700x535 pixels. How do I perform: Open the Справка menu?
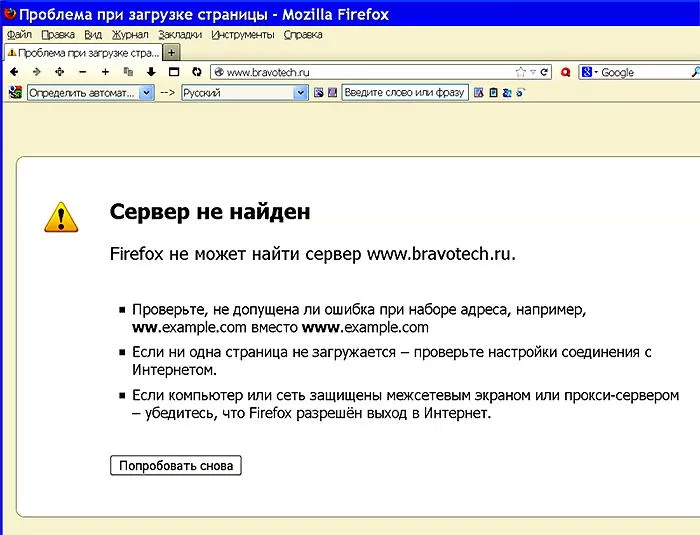[303, 34]
